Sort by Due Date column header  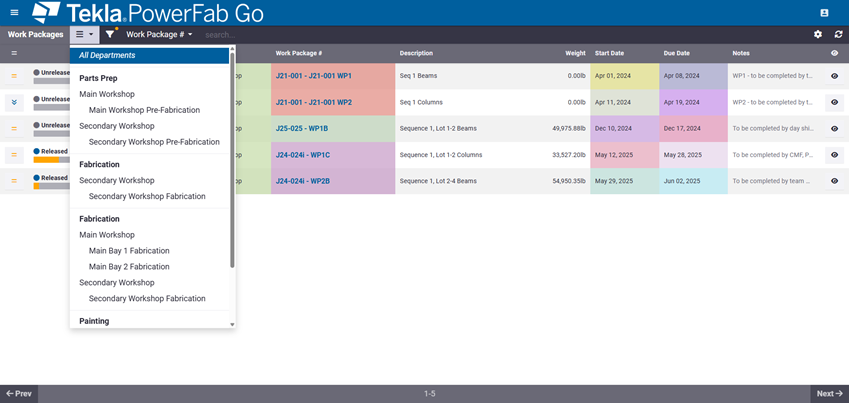coord(677,53)
